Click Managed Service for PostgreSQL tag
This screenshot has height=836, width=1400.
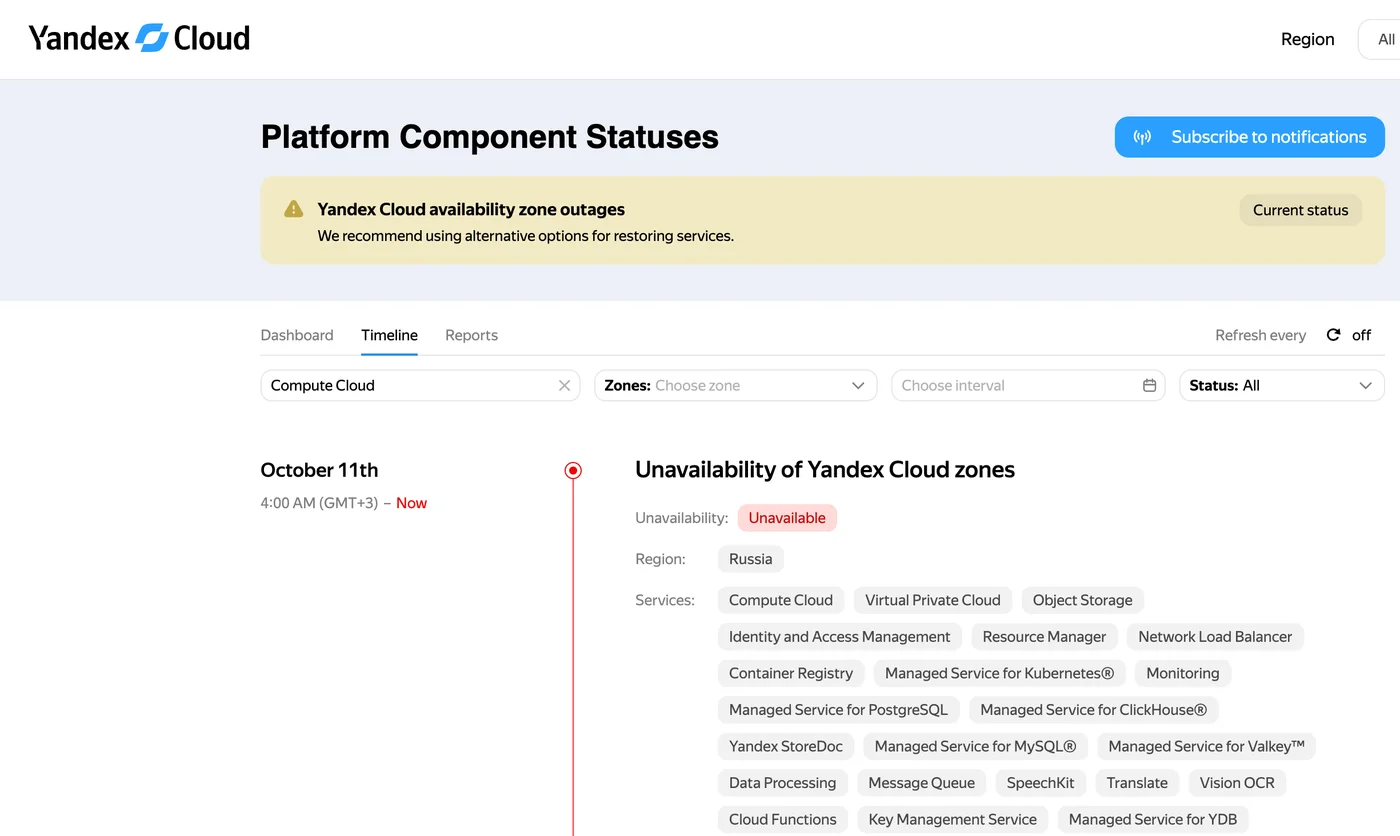click(838, 710)
